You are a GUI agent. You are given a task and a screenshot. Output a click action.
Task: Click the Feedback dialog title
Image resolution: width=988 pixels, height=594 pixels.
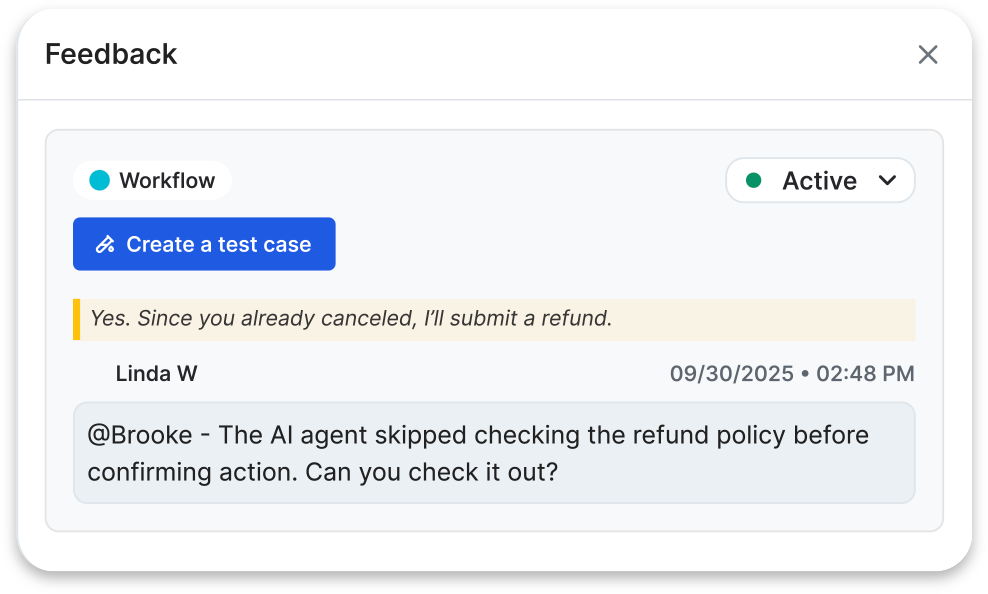111,54
